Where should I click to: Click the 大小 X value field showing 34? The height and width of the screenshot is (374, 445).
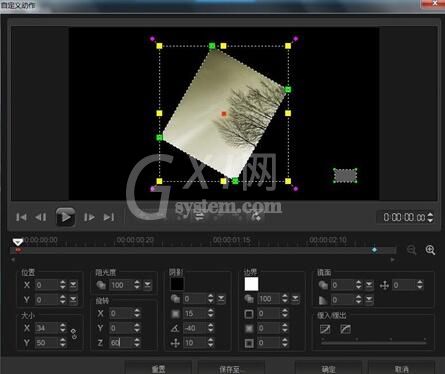(x=47, y=328)
